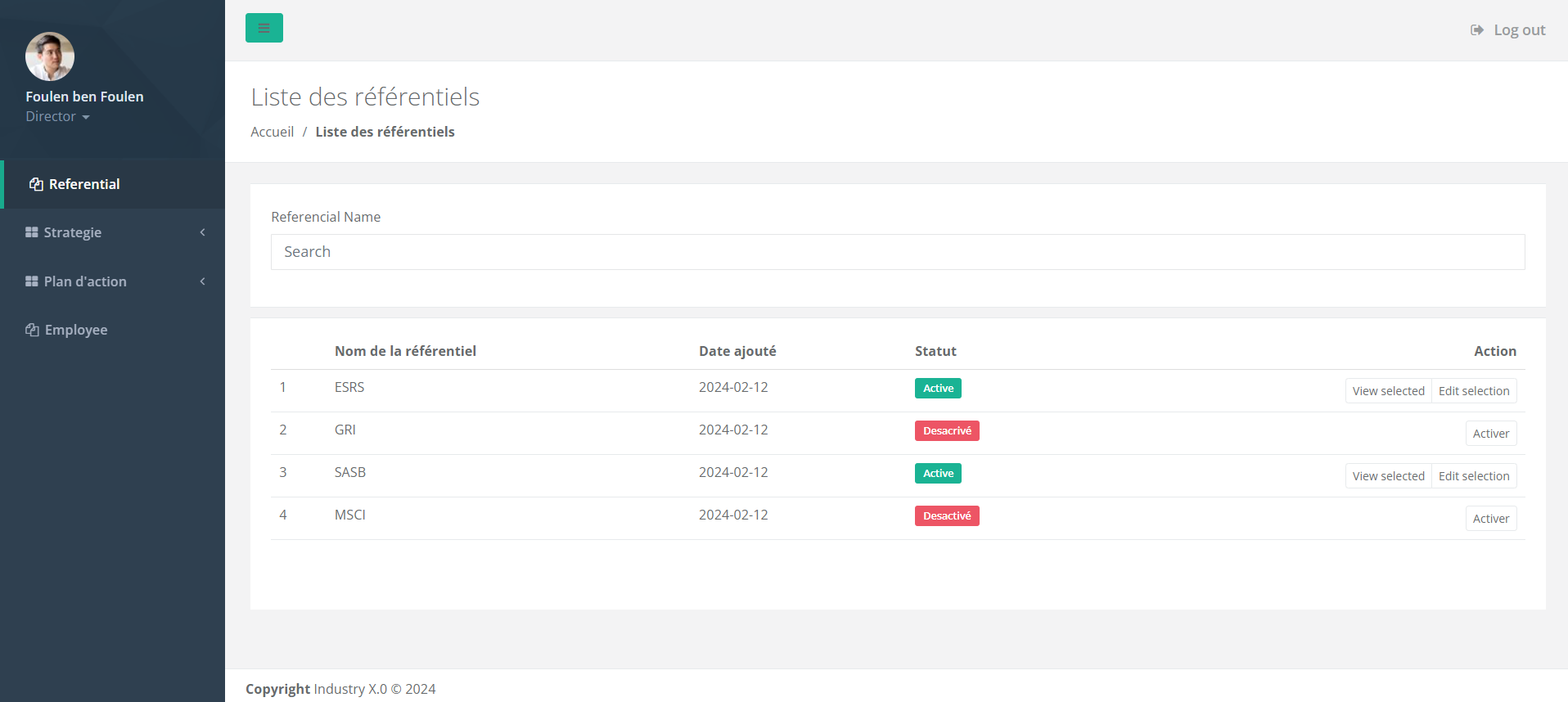Open the Employee menu item

(76, 330)
